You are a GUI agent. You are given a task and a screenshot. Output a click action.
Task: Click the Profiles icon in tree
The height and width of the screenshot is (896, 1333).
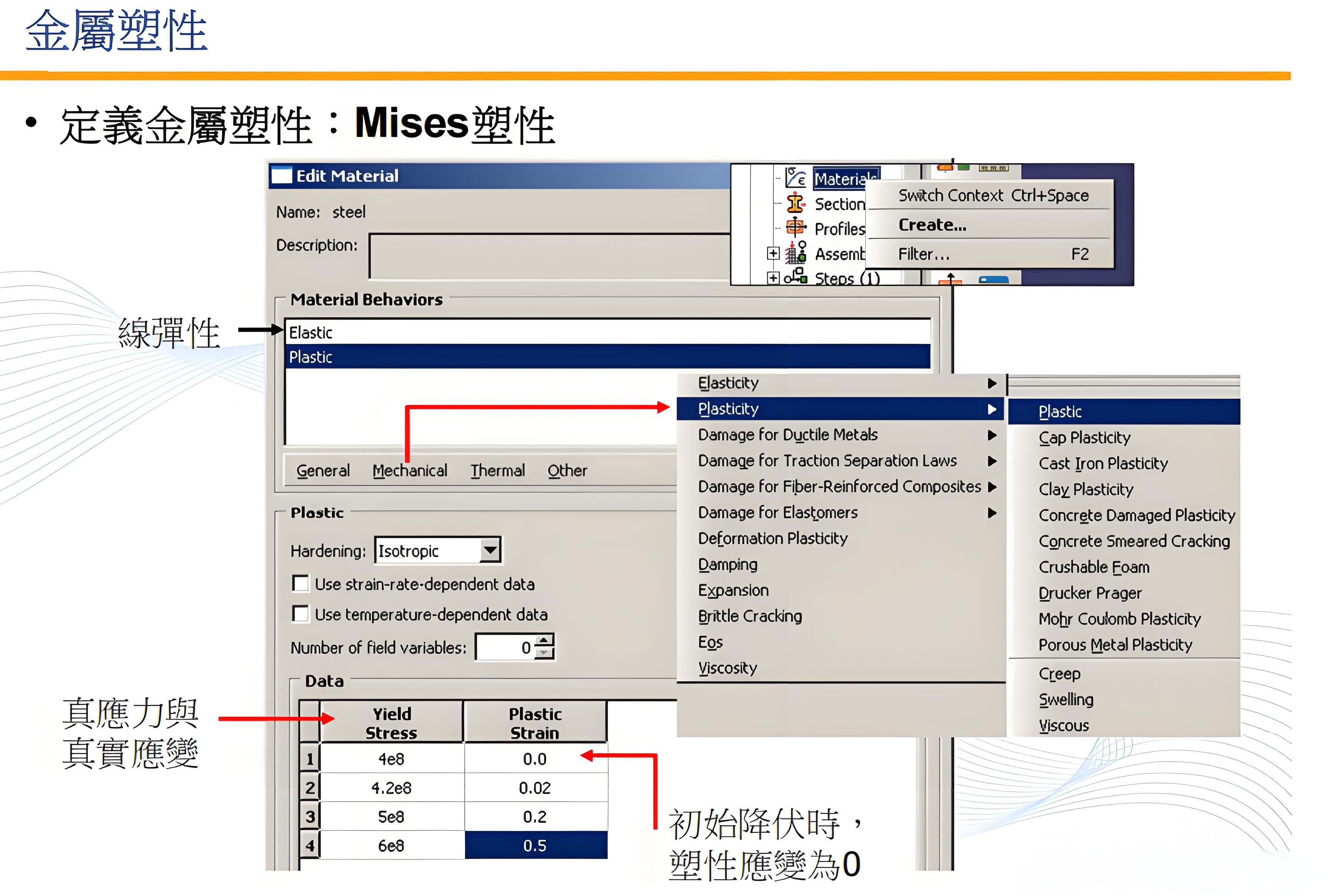(795, 227)
